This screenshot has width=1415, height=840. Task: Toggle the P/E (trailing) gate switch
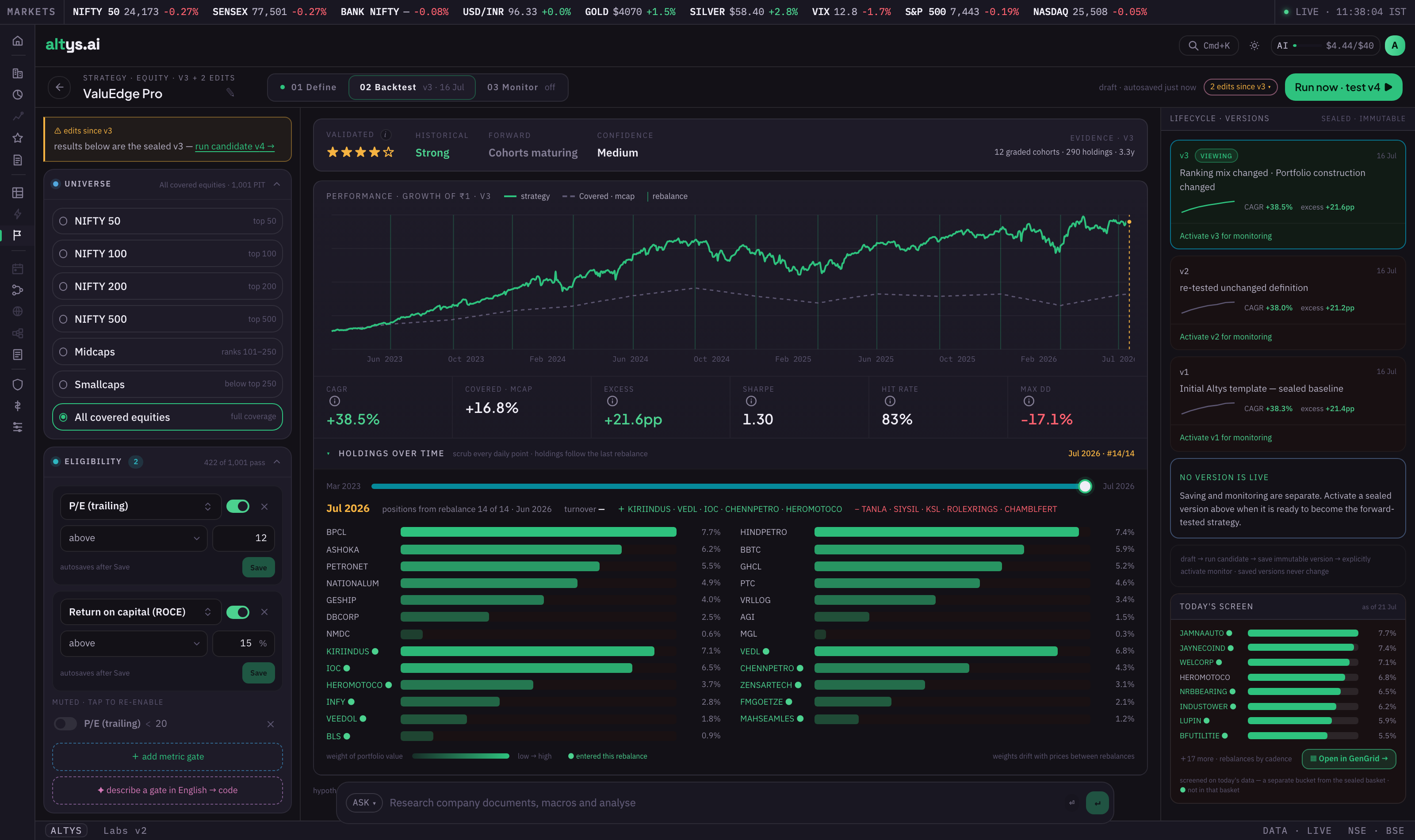coord(238,507)
